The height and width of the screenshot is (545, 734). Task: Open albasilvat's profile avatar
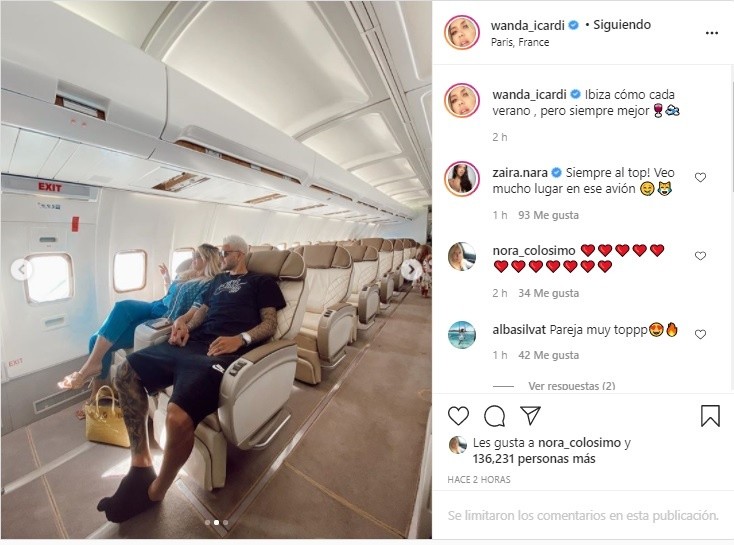click(462, 335)
